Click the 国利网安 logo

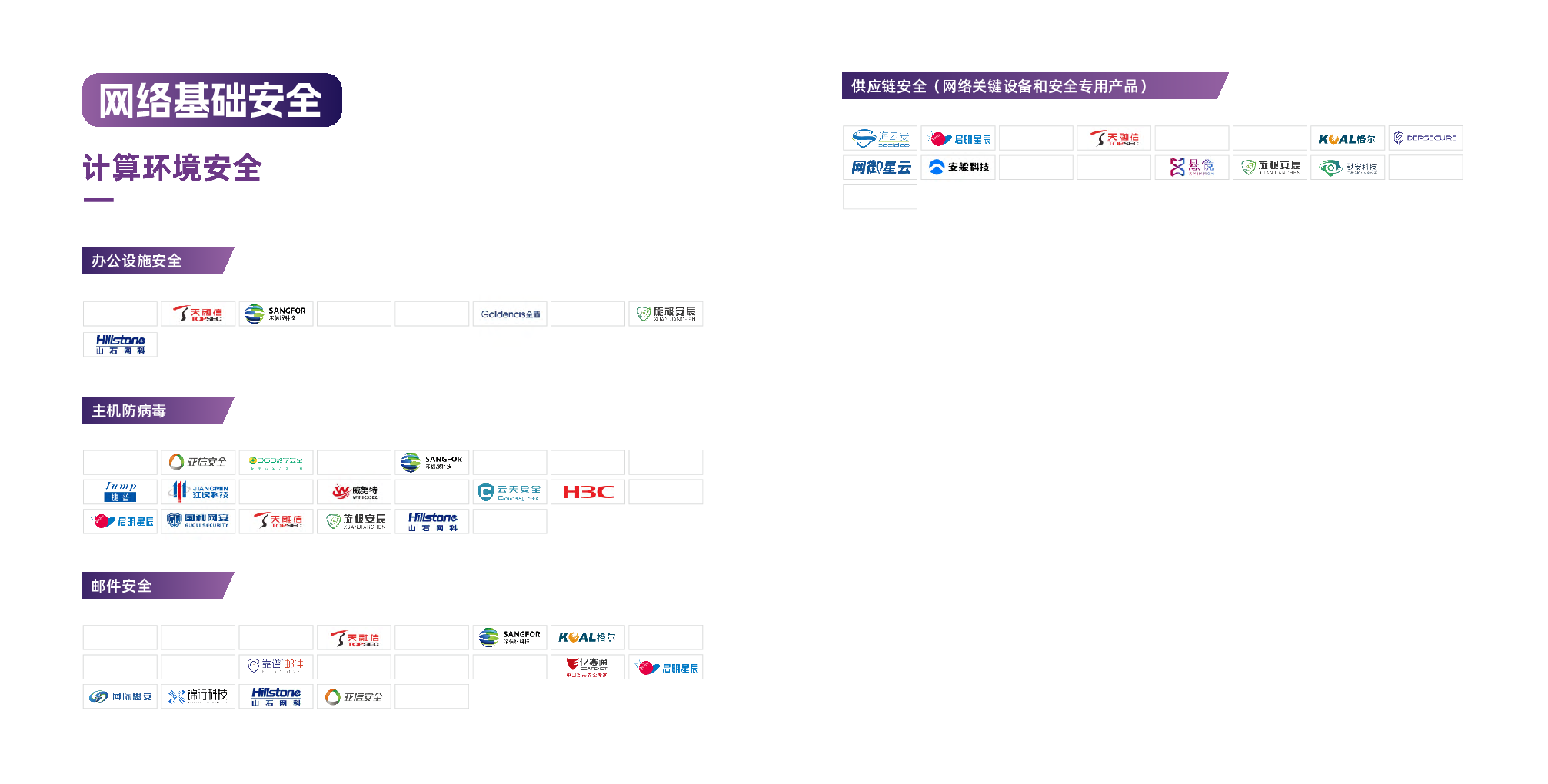point(198,521)
